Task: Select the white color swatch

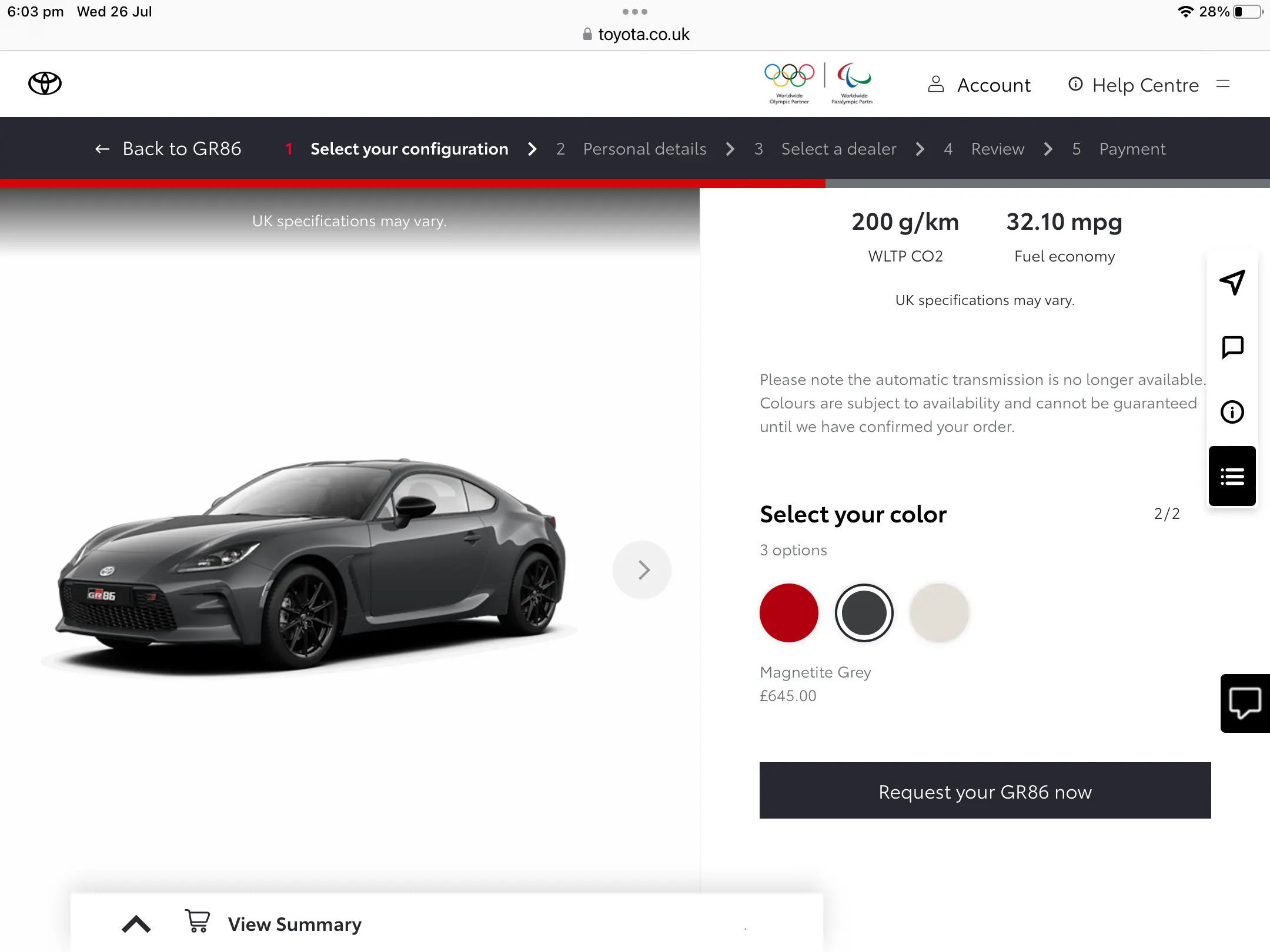Action: coord(940,612)
